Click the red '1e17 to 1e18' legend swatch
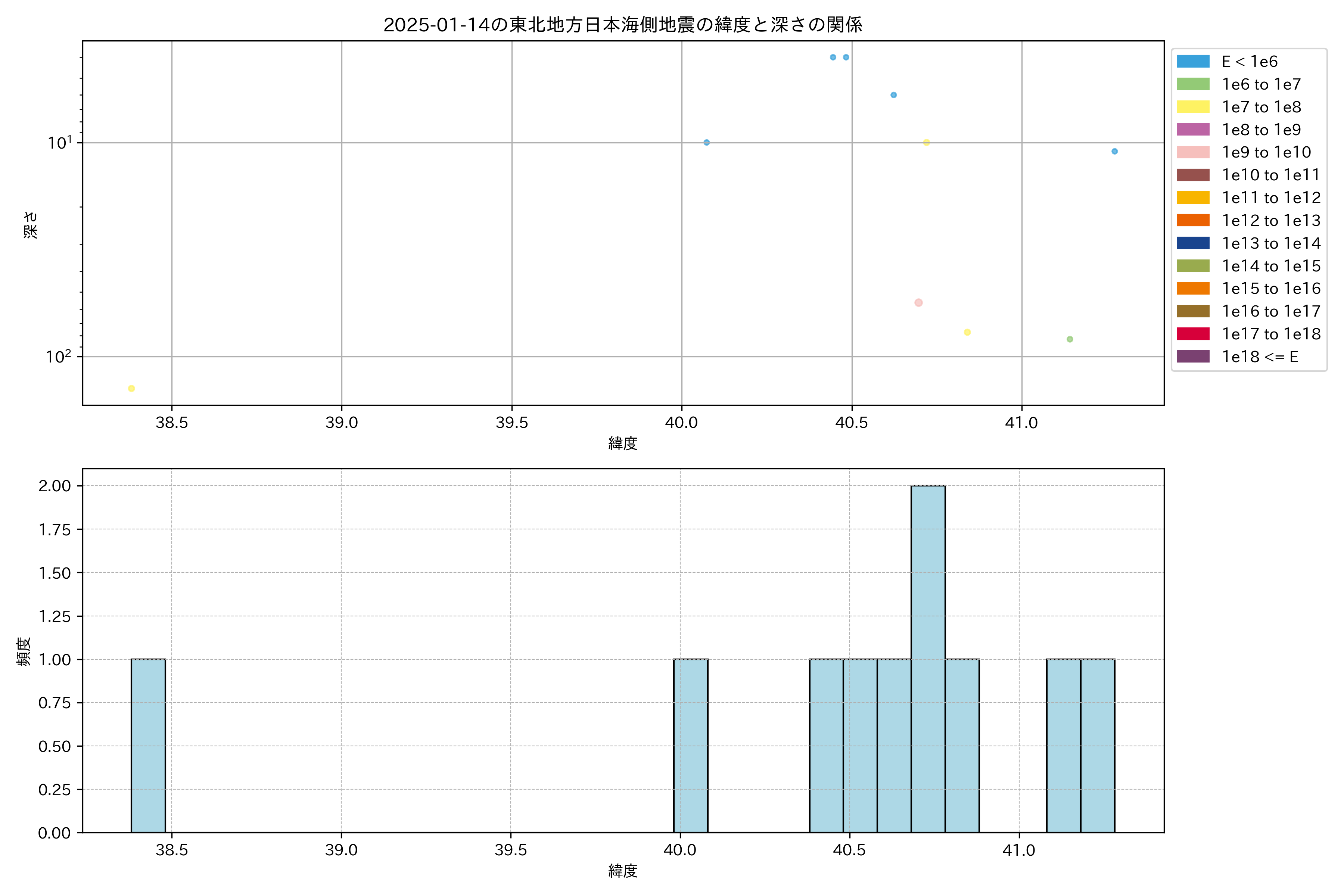1344x896 pixels. click(x=1192, y=334)
